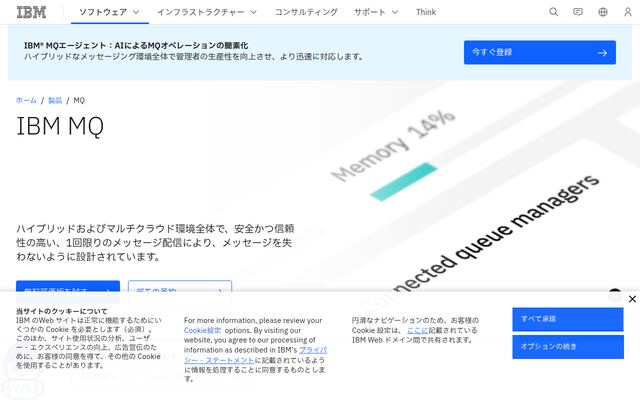Screen dimensions: 640x400
Task: Click the 当サイトのクッキーについて heading
Action: (x=62, y=311)
